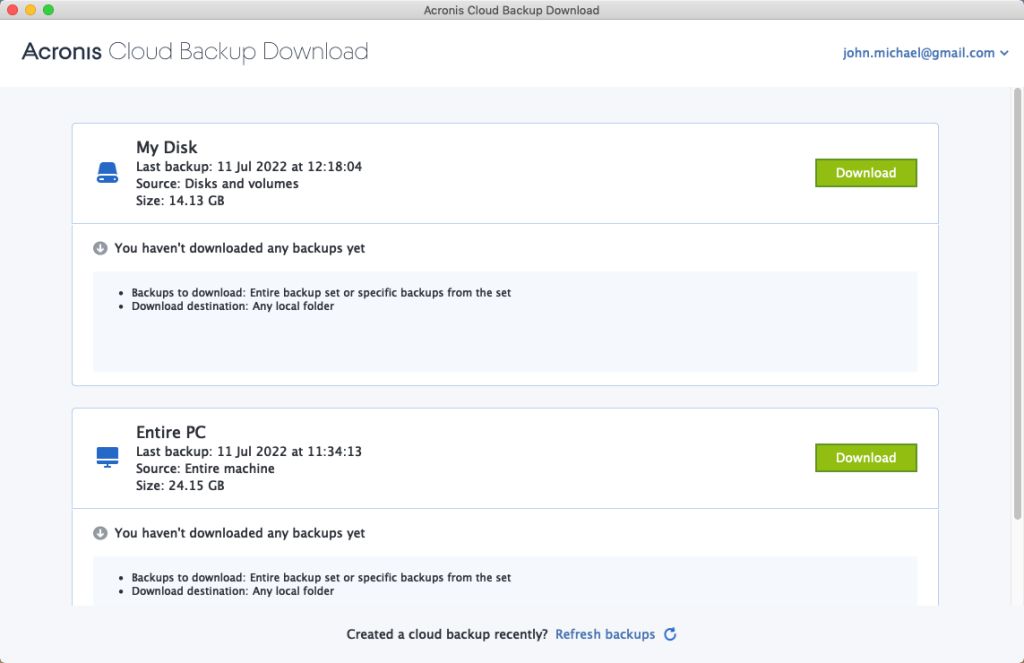Click the download arrow icon under Entire PC
The width and height of the screenshot is (1024, 663).
[x=100, y=533]
